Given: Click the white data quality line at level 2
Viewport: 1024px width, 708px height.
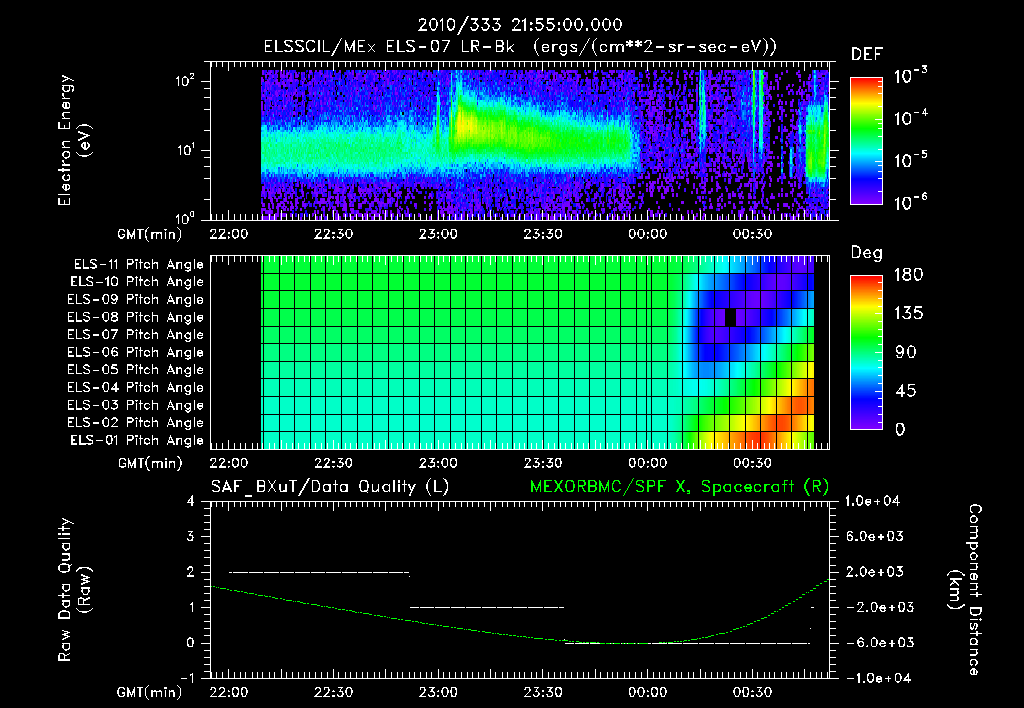Looking at the screenshot, I should [319, 573].
